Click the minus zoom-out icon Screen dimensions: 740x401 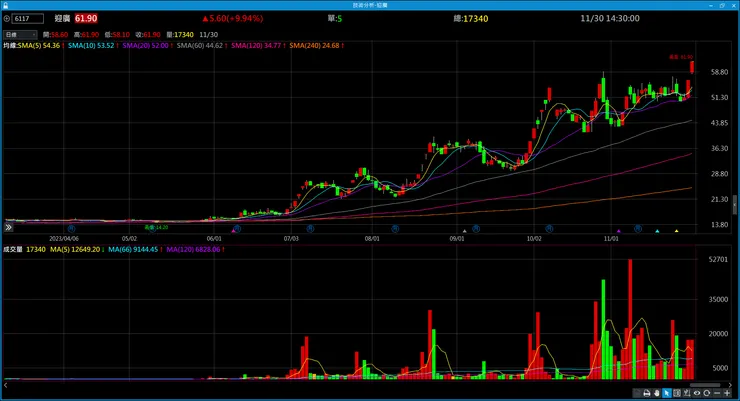pyautogui.click(x=717, y=393)
